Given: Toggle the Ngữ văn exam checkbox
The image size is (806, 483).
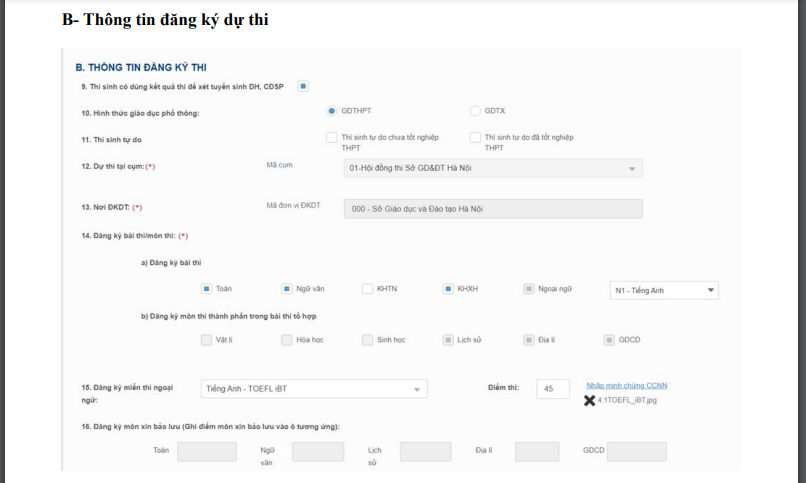Looking at the screenshot, I should 287,289.
